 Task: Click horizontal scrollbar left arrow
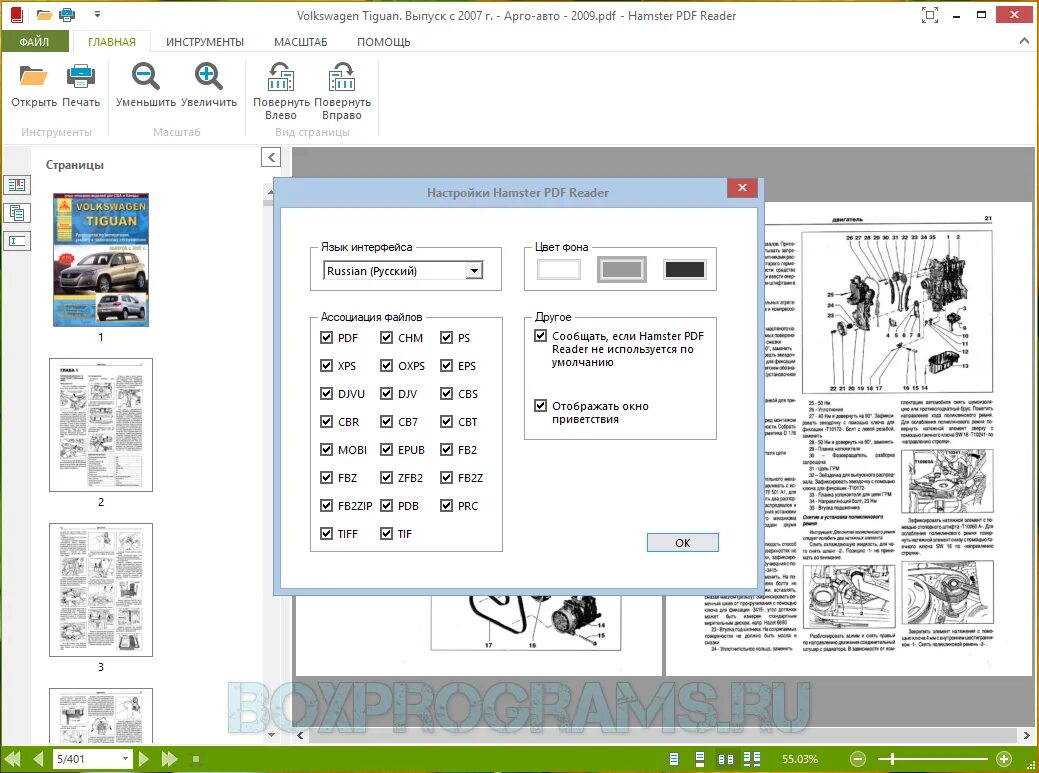300,735
